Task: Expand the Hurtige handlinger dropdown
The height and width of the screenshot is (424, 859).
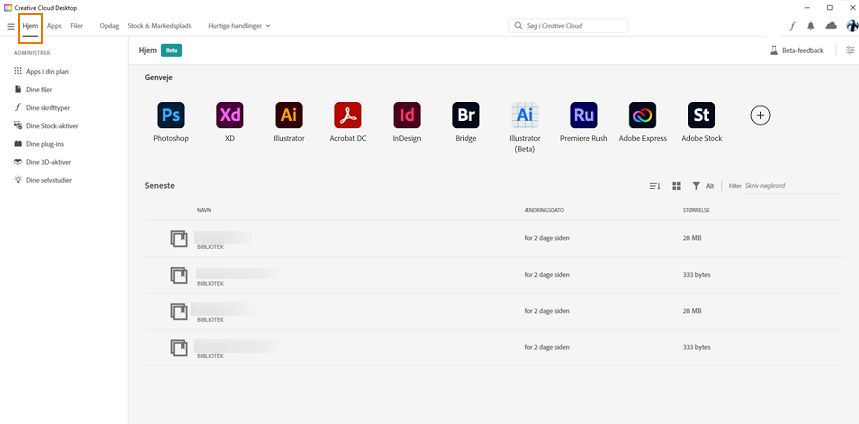Action: coord(239,26)
